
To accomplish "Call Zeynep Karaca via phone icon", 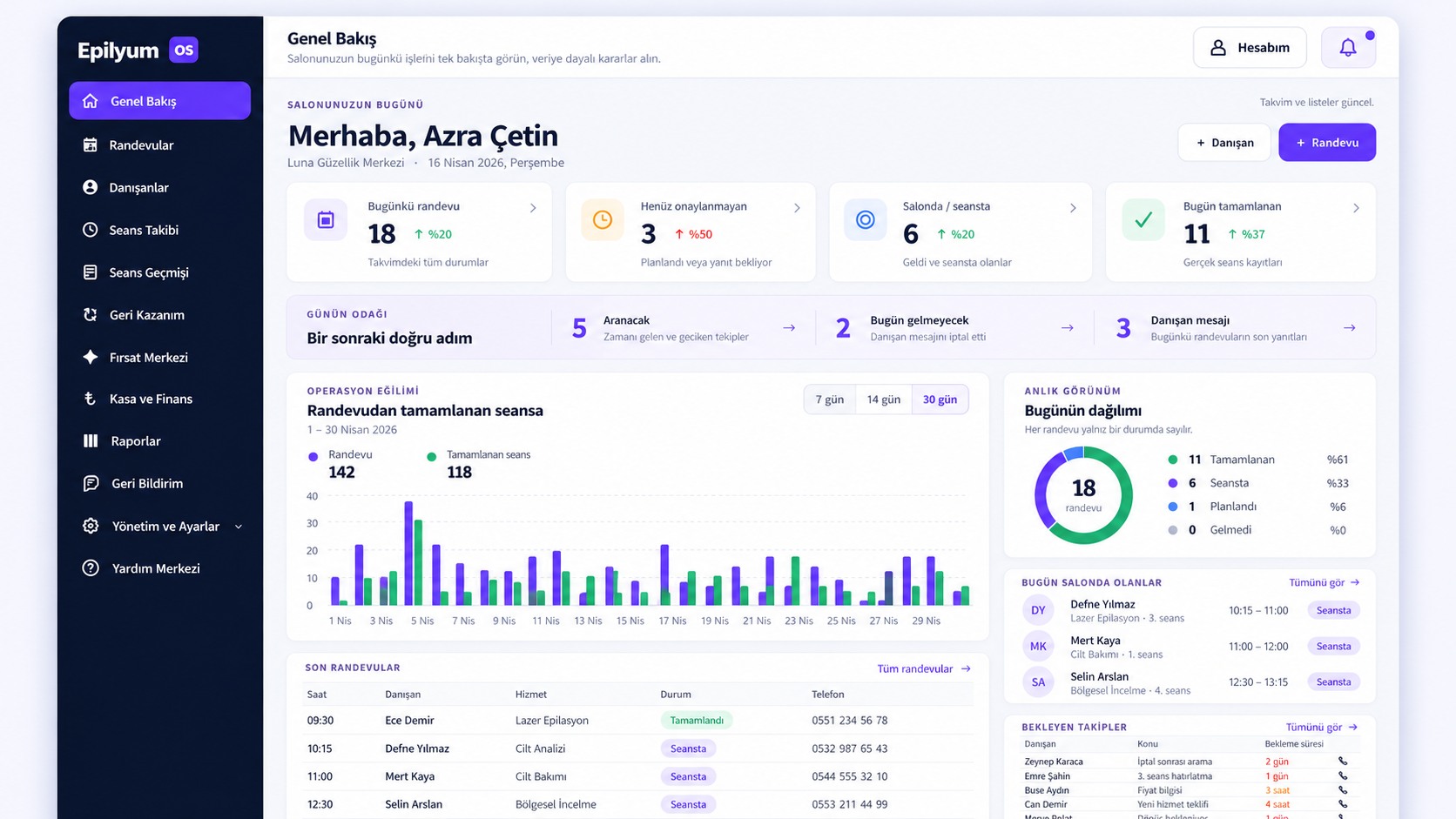I will pyautogui.click(x=1343, y=762).
